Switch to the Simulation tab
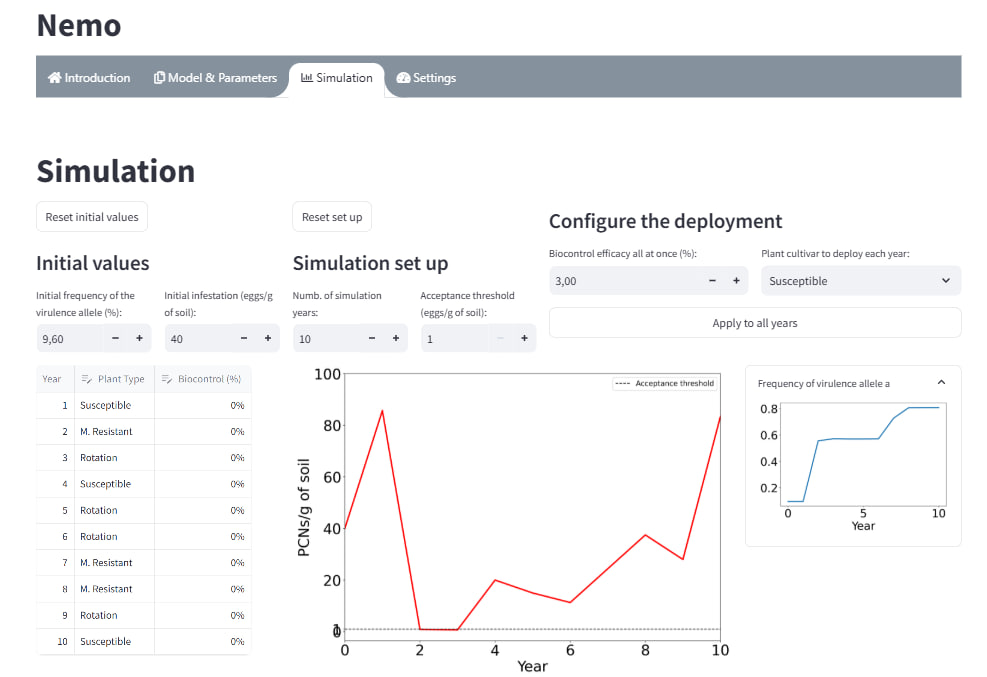 (x=336, y=78)
